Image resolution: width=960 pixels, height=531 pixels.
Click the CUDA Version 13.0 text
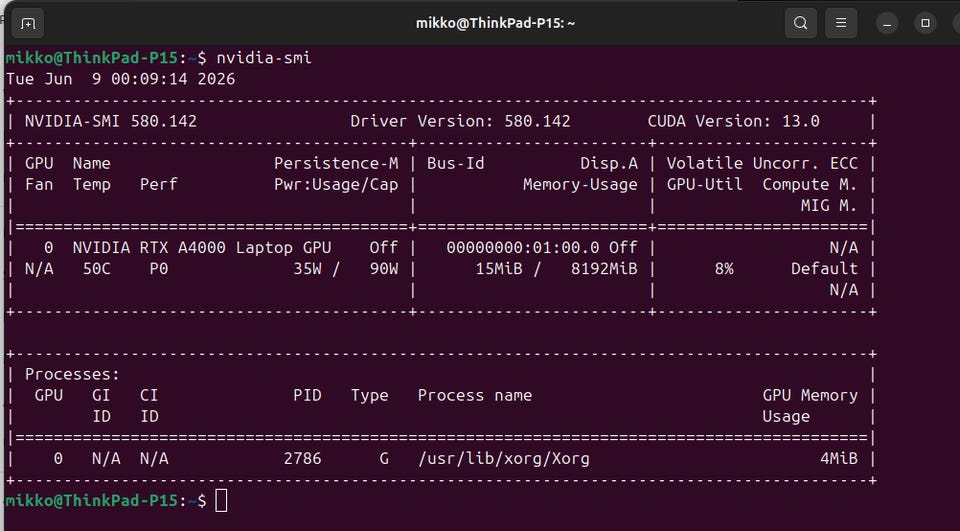pyautogui.click(x=733, y=121)
